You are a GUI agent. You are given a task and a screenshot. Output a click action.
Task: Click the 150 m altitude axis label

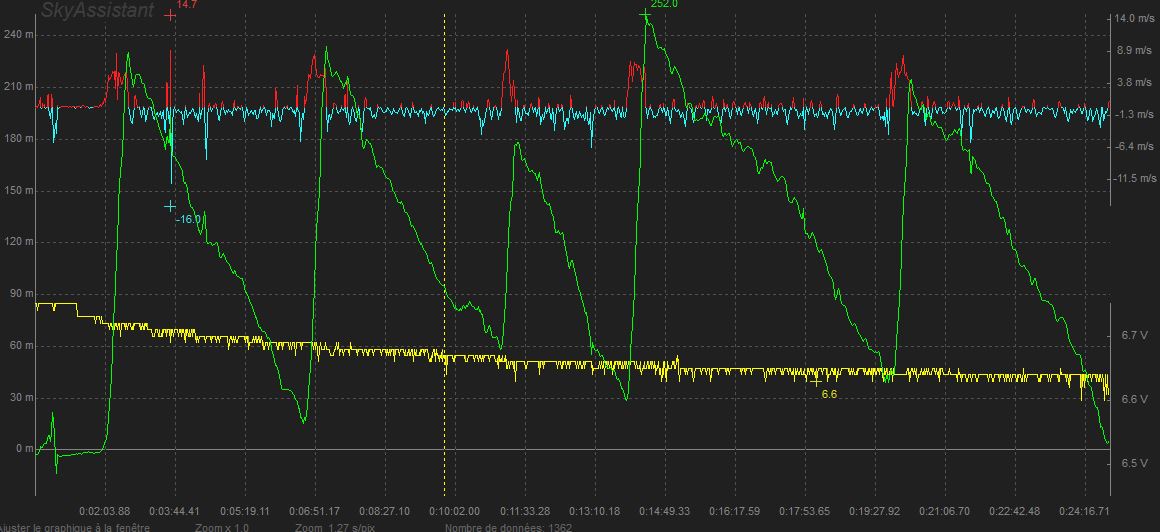click(x=18, y=190)
